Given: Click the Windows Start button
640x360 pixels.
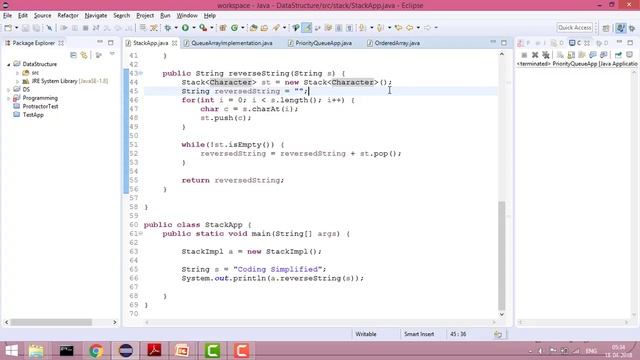Looking at the screenshot, I should 12,351.
